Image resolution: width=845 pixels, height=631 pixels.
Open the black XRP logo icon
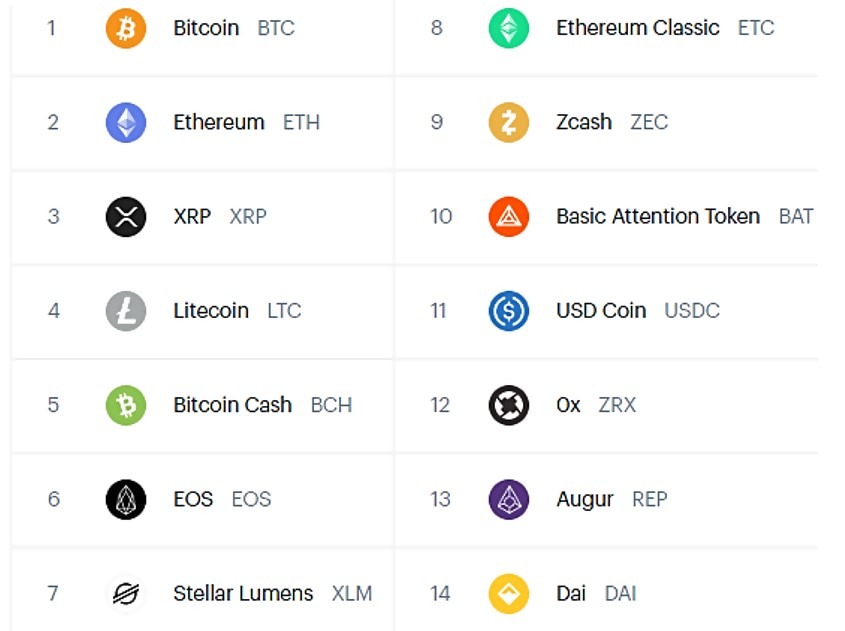(x=126, y=217)
